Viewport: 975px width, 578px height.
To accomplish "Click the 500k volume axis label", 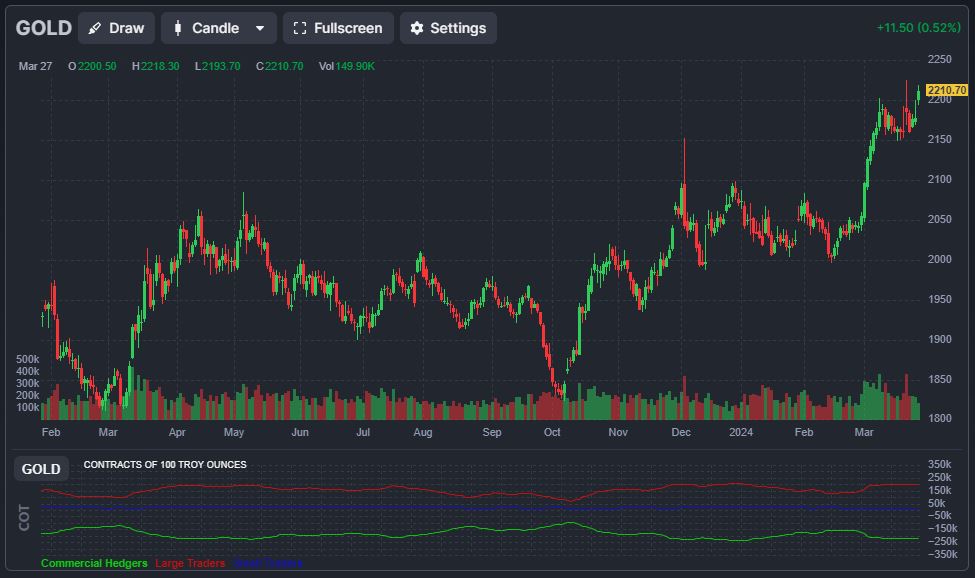I will (28, 359).
